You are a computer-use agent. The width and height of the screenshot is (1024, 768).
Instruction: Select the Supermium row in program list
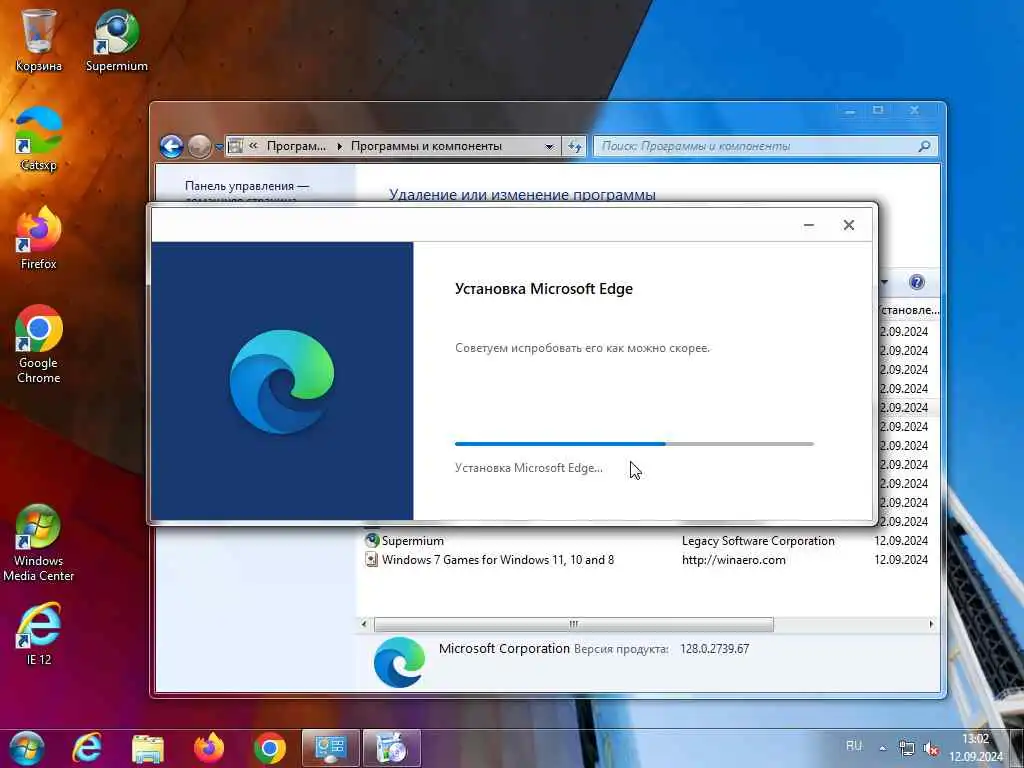click(x=647, y=541)
